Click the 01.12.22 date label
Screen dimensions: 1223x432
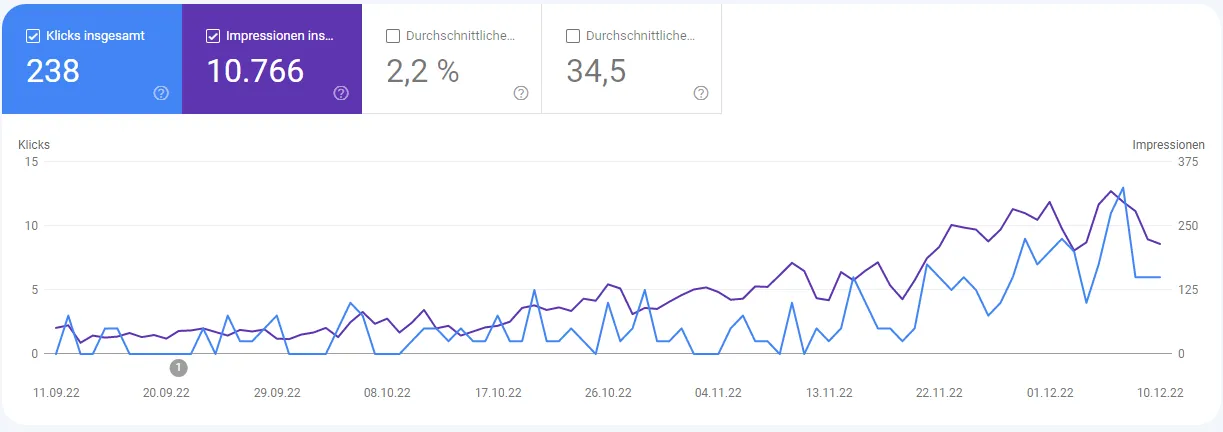pyautogui.click(x=1050, y=393)
